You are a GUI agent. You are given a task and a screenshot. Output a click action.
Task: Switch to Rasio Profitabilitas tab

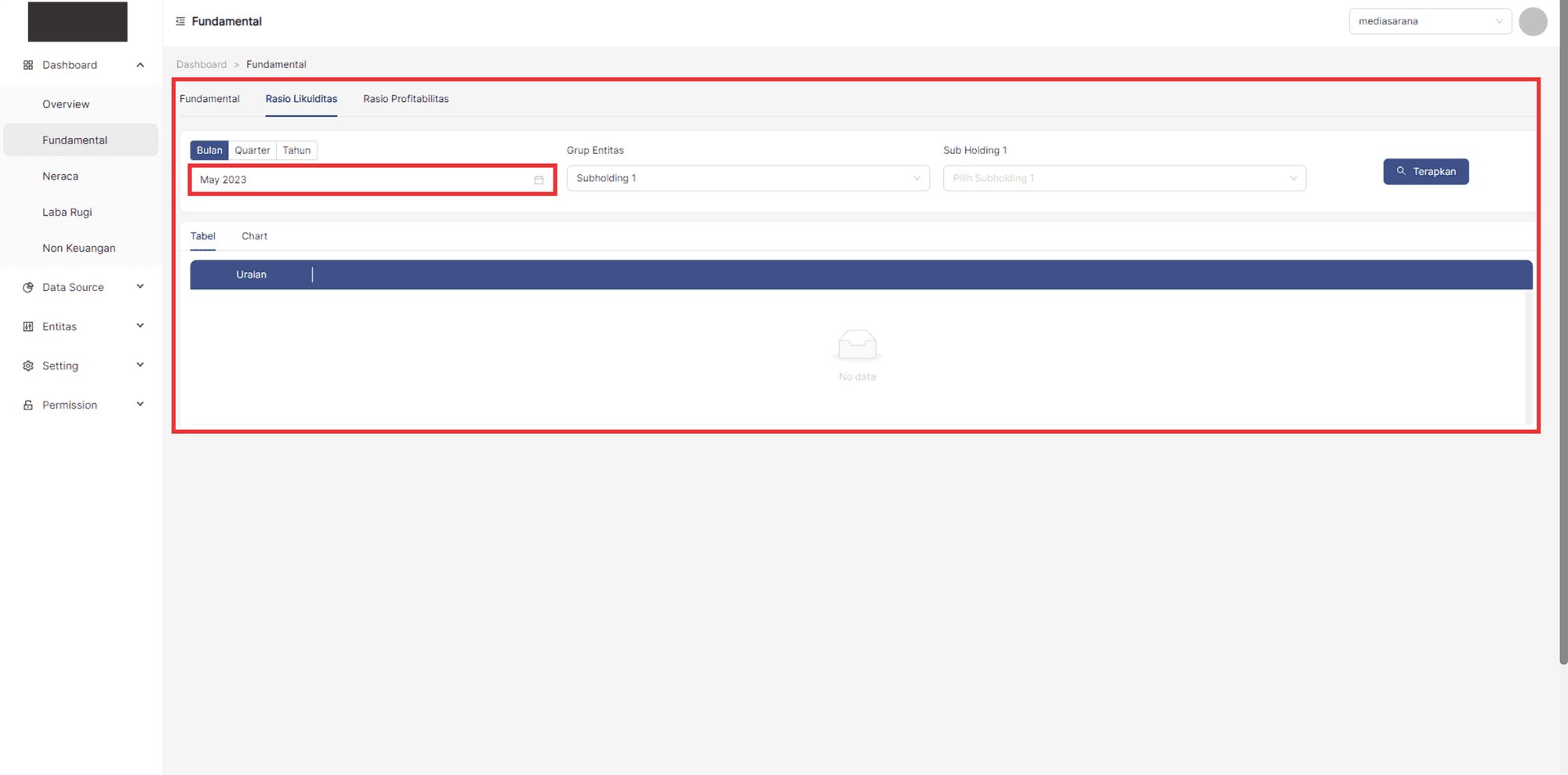pyautogui.click(x=405, y=99)
